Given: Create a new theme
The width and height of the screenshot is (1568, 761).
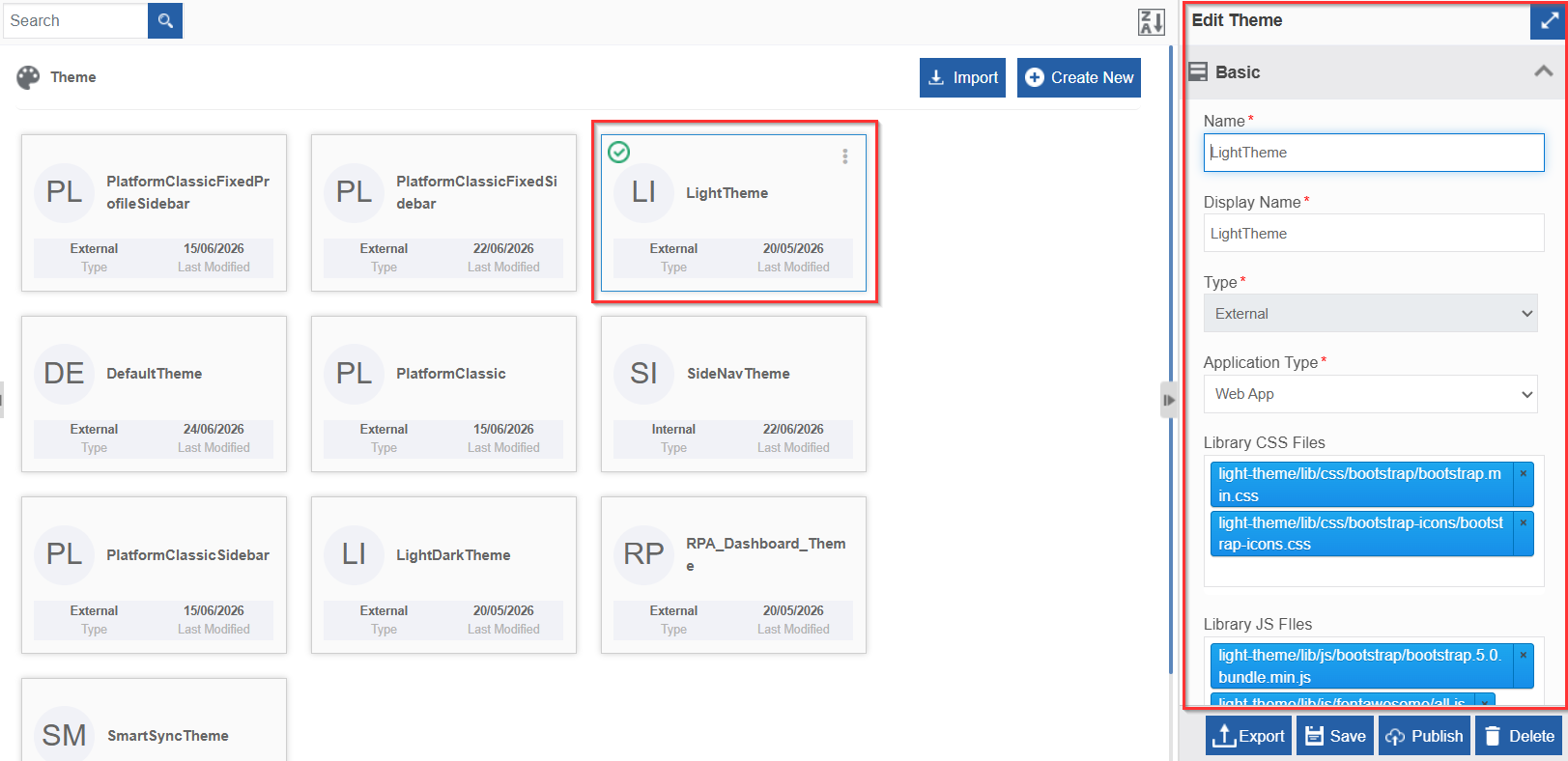Looking at the screenshot, I should pos(1078,77).
